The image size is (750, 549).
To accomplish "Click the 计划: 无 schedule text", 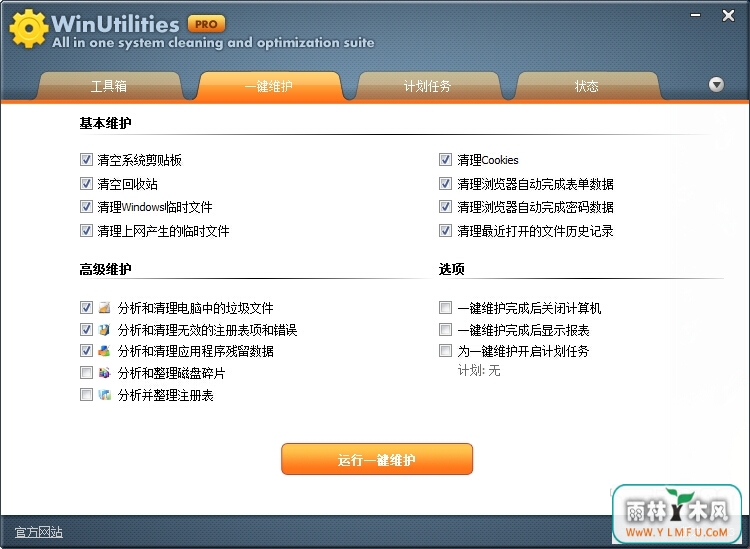I will click(x=479, y=371).
